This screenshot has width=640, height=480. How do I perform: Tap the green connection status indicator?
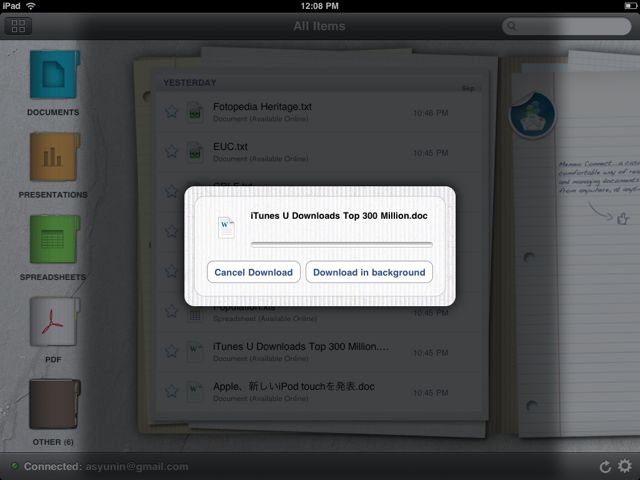click(x=15, y=466)
